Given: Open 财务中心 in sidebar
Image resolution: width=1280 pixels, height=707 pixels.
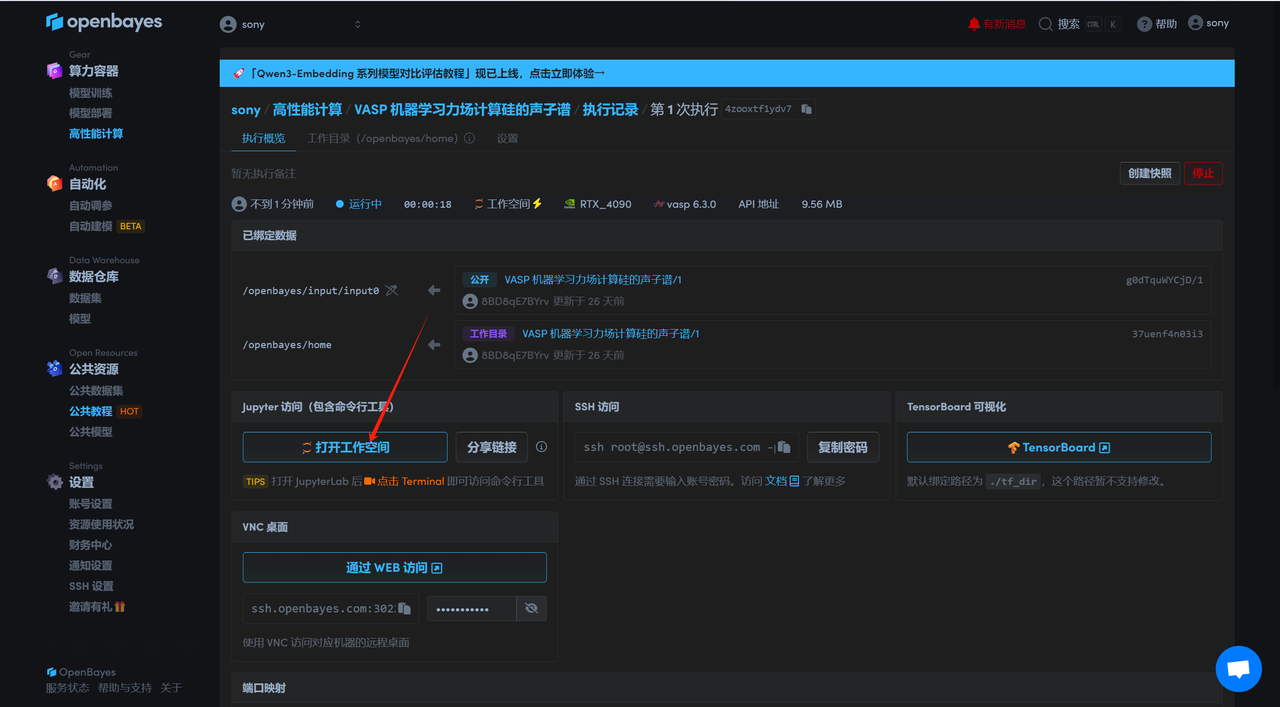Looking at the screenshot, I should (x=91, y=545).
